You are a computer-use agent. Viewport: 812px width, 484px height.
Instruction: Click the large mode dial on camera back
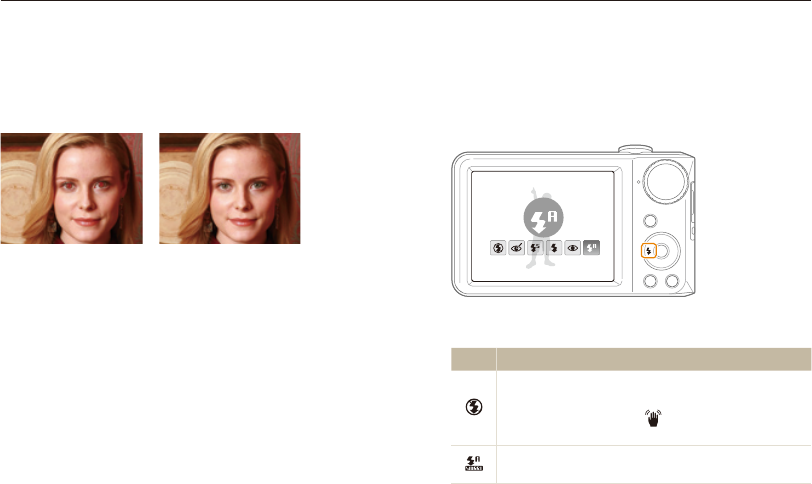click(665, 182)
